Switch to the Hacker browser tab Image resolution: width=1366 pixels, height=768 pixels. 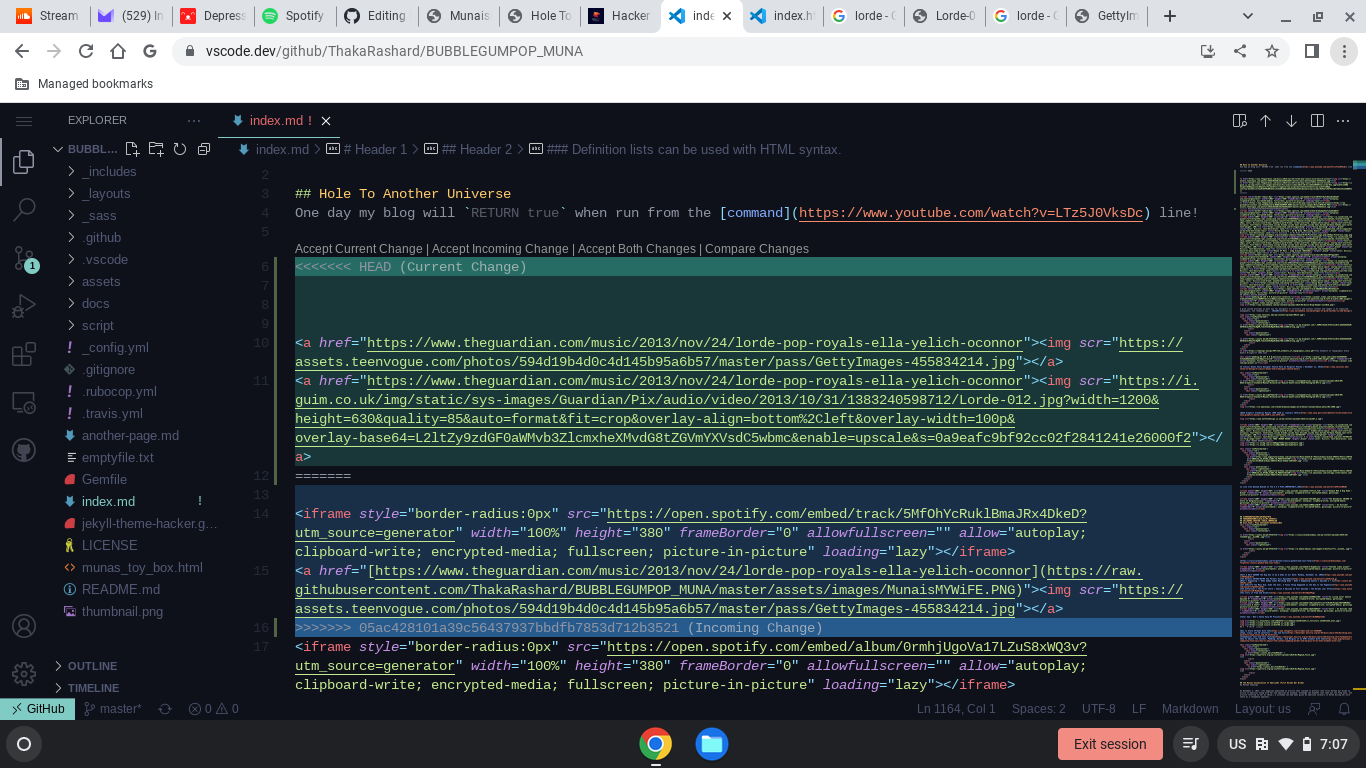[620, 16]
